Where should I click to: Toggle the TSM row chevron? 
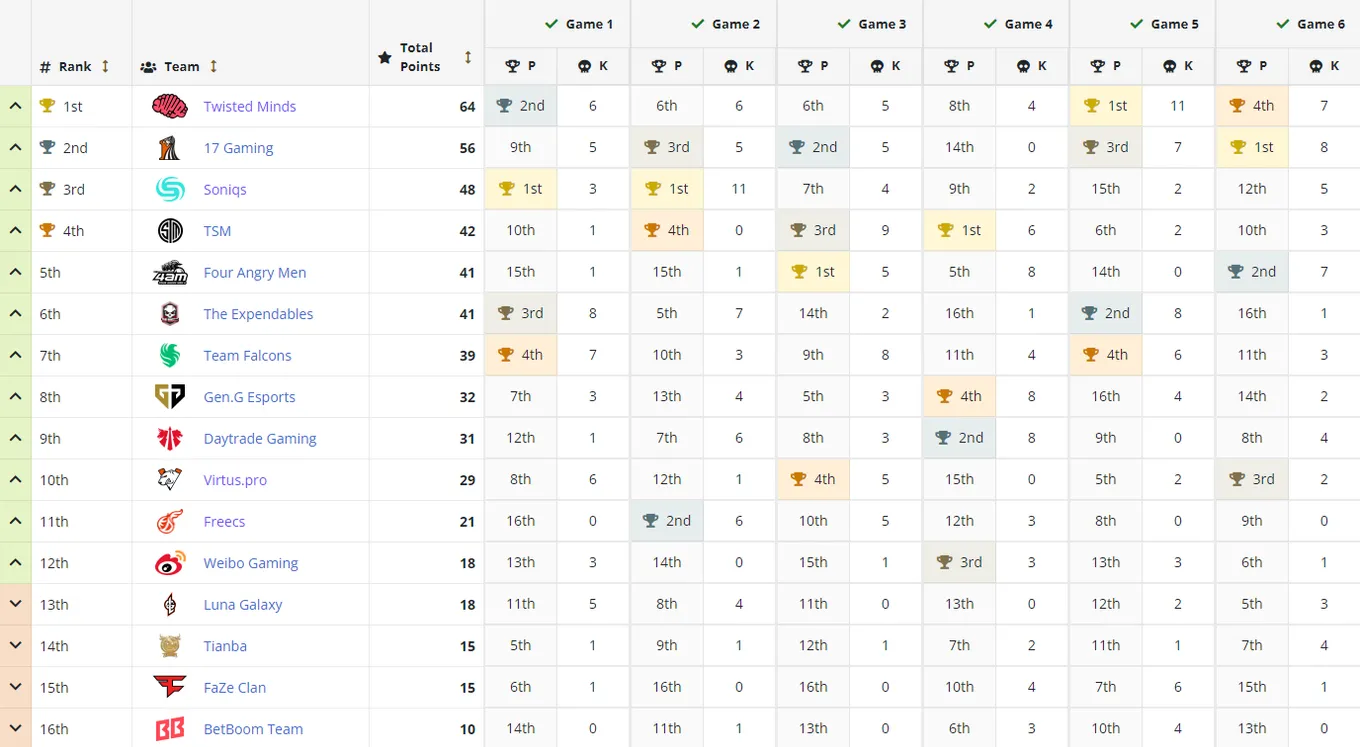[15, 231]
